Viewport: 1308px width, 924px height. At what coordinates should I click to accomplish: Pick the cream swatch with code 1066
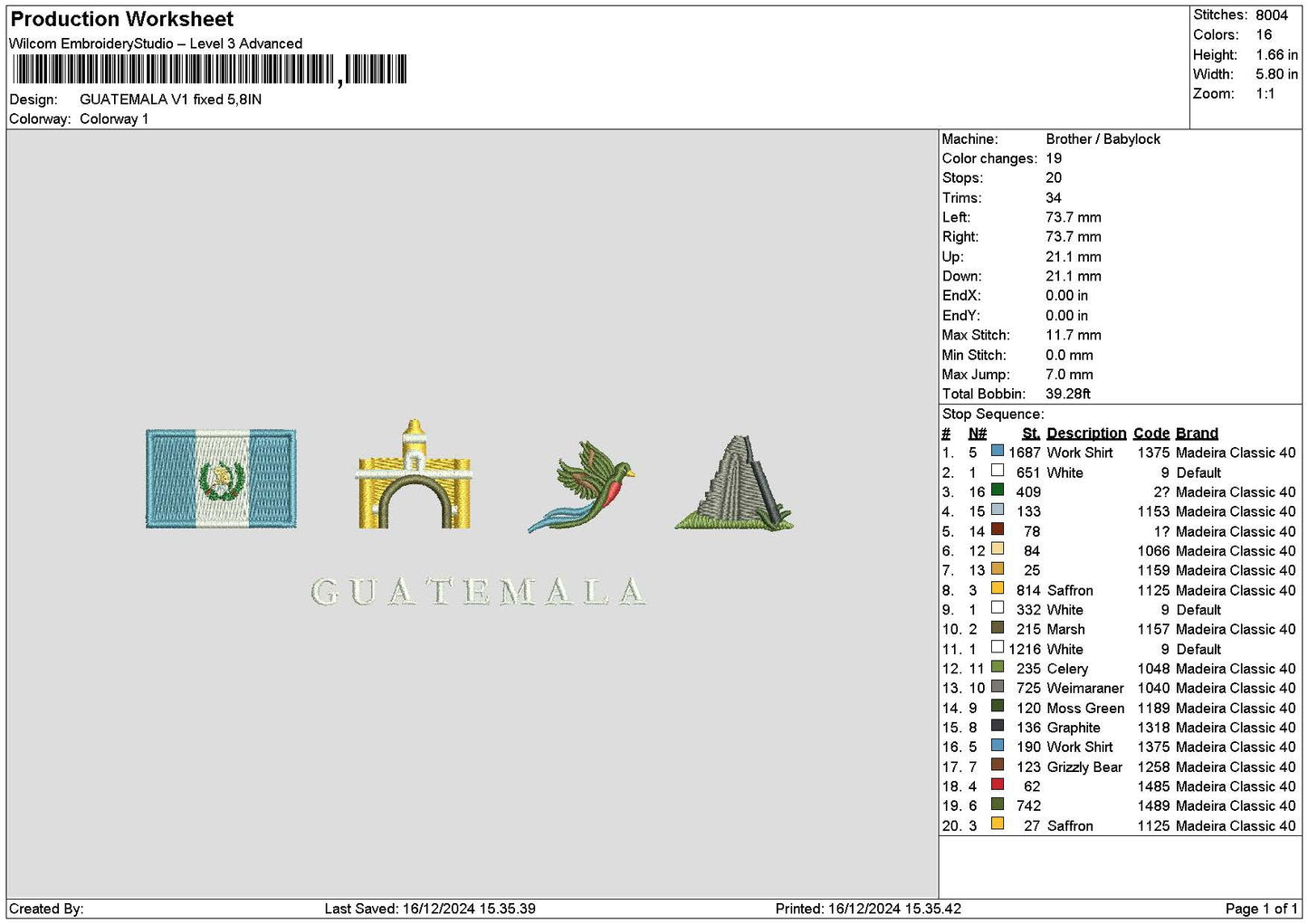997,549
